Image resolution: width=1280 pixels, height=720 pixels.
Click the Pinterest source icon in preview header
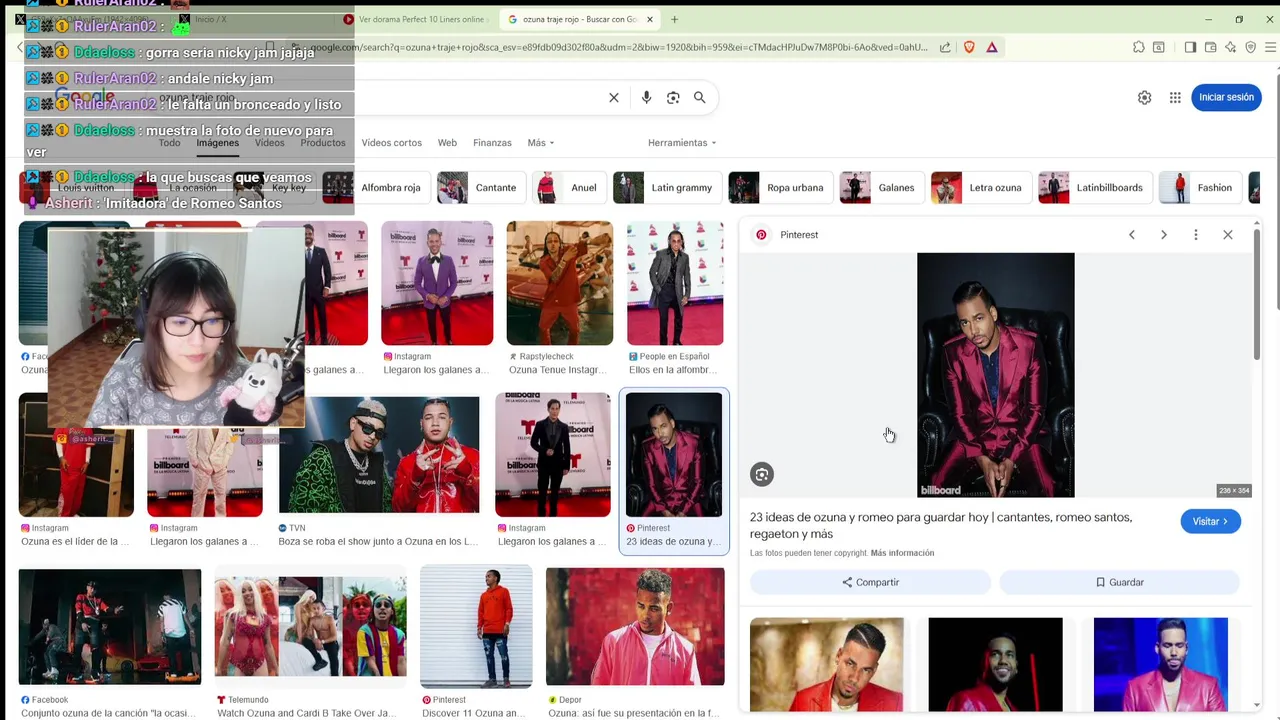coord(761,235)
